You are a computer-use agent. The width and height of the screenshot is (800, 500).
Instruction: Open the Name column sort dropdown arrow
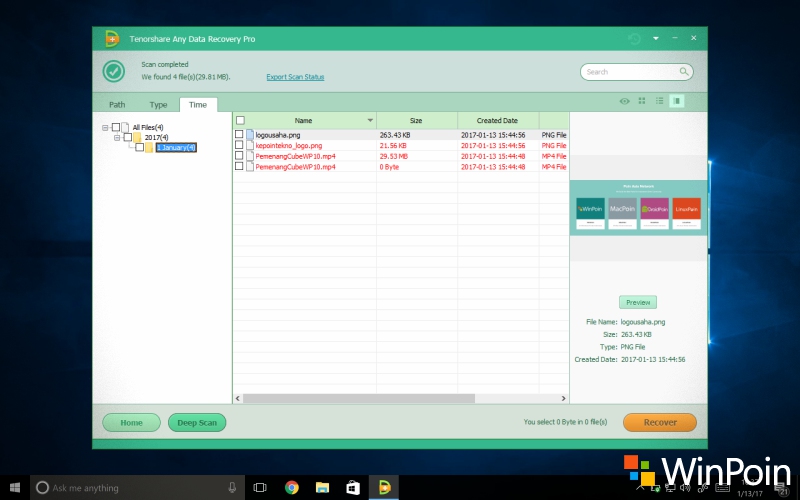370,120
